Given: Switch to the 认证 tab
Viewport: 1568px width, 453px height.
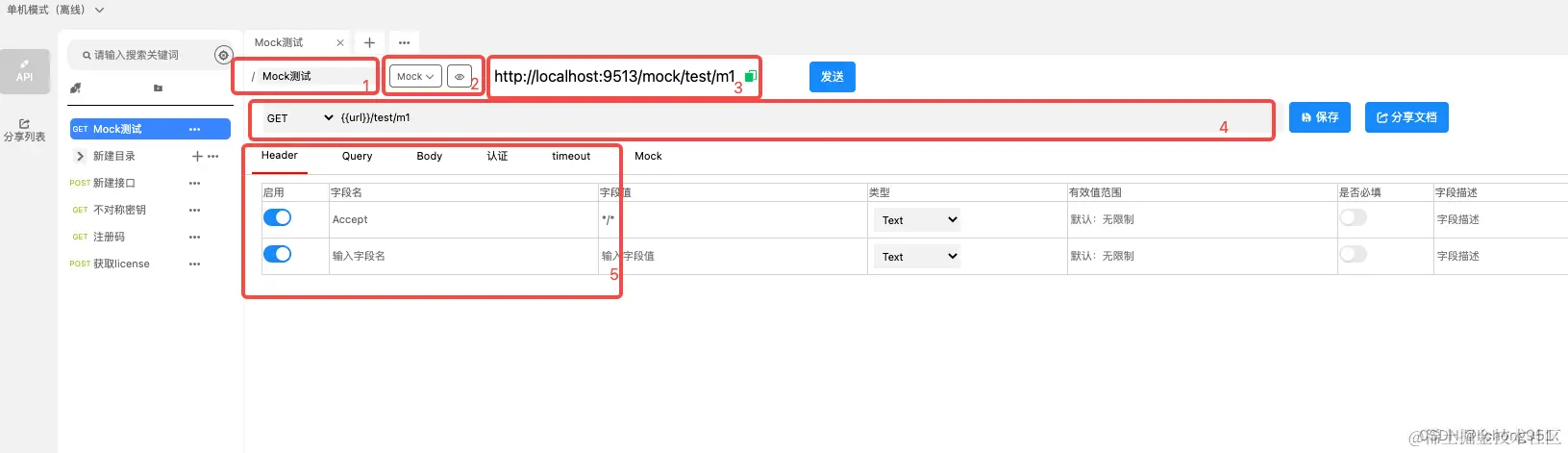Looking at the screenshot, I should pos(497,156).
